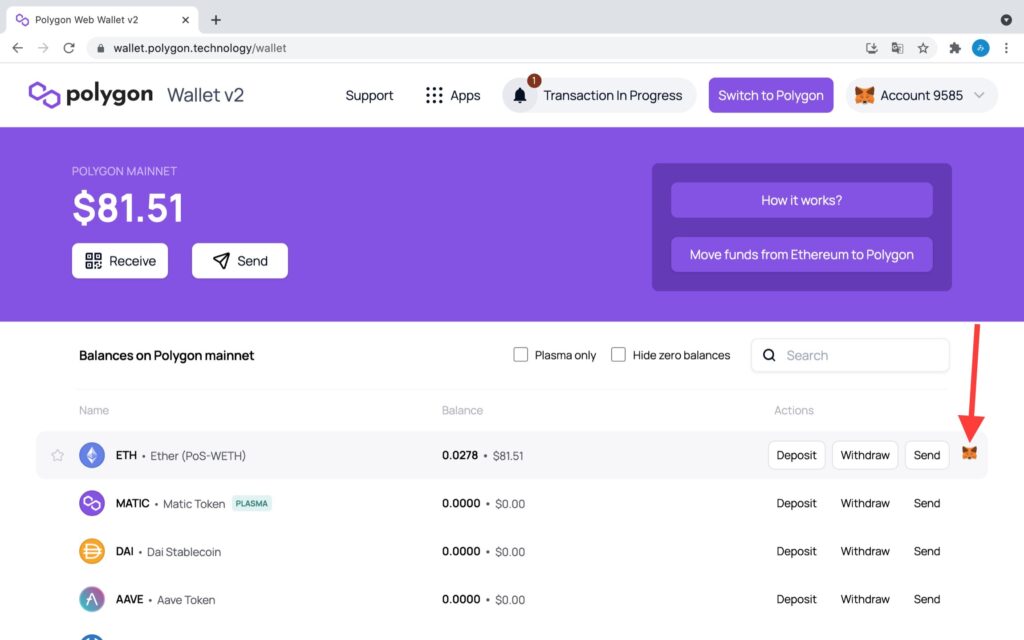View Transaction In Progress status
The width and height of the screenshot is (1024, 640).
(599, 95)
